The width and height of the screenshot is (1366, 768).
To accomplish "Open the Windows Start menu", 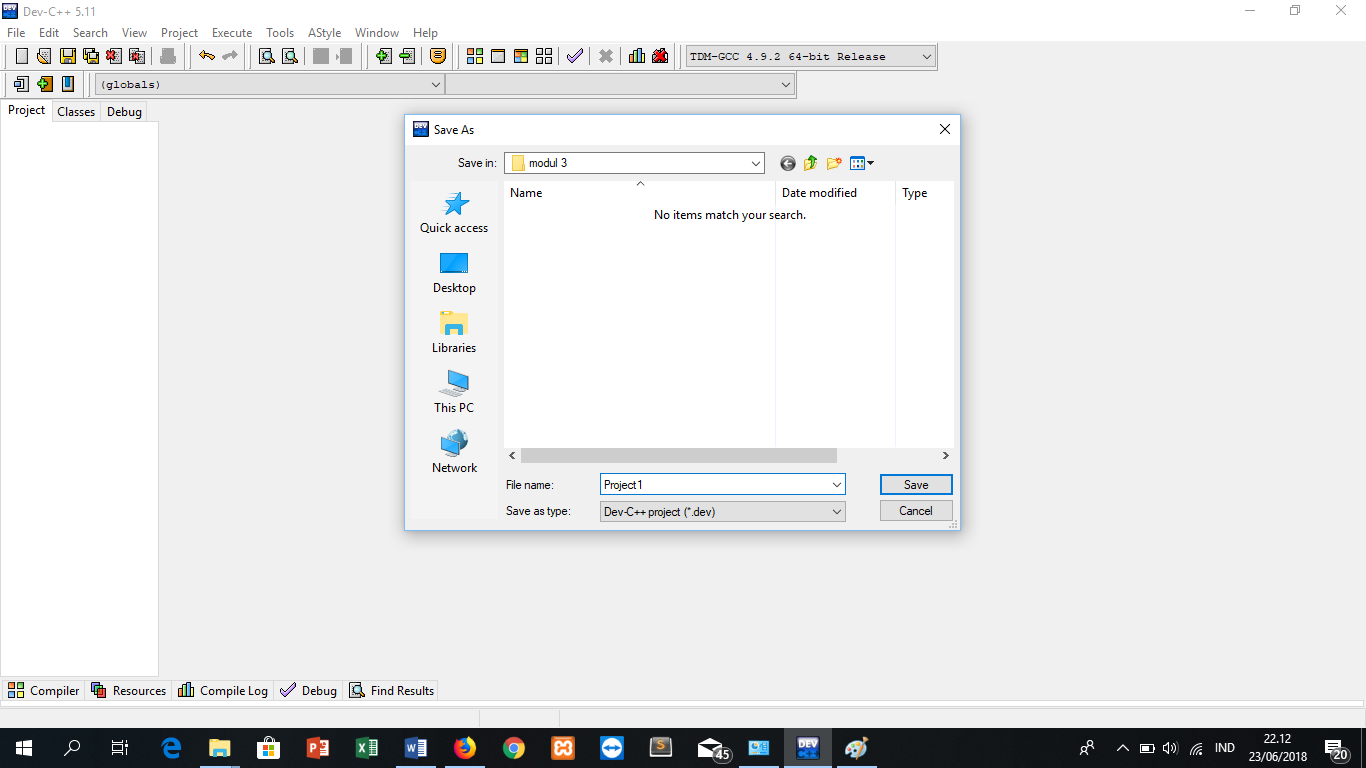I will pyautogui.click(x=23, y=748).
